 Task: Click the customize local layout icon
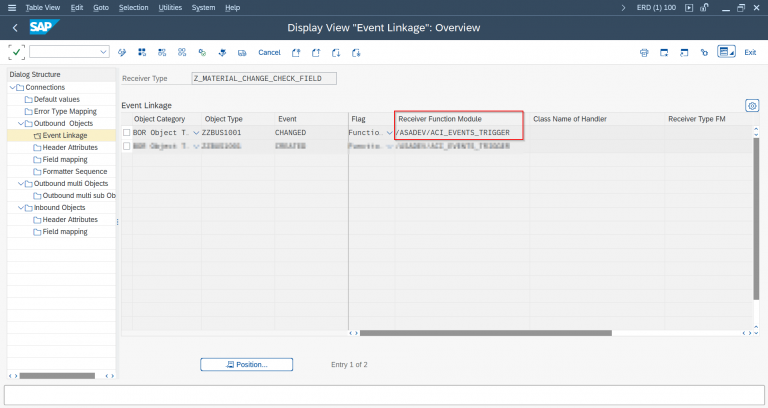click(727, 52)
